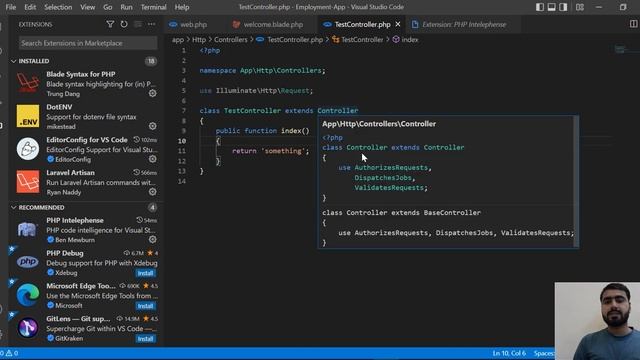Split the editor to the right
Screen dimensions: 640x360
coord(633,24)
